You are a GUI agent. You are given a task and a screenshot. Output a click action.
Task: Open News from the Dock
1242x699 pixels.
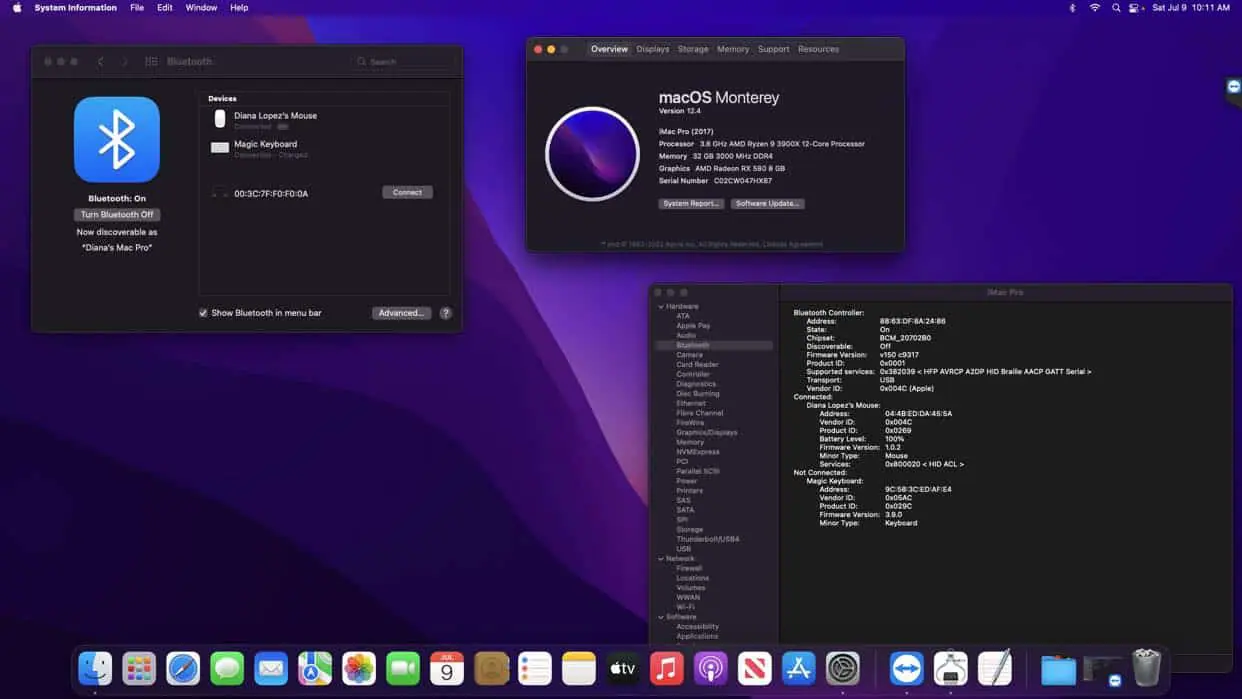click(755, 668)
